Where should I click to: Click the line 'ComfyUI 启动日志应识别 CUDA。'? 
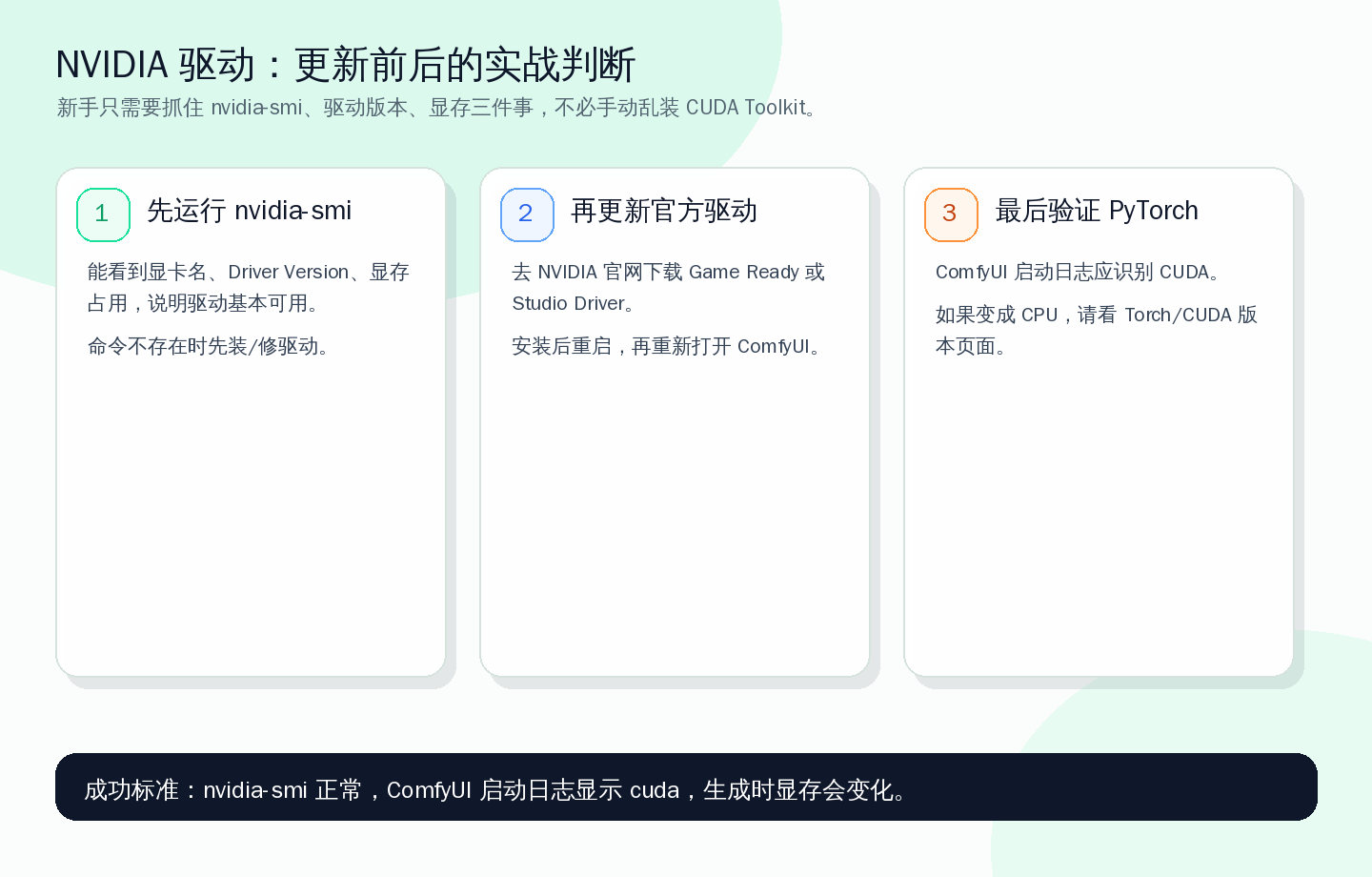1079,272
